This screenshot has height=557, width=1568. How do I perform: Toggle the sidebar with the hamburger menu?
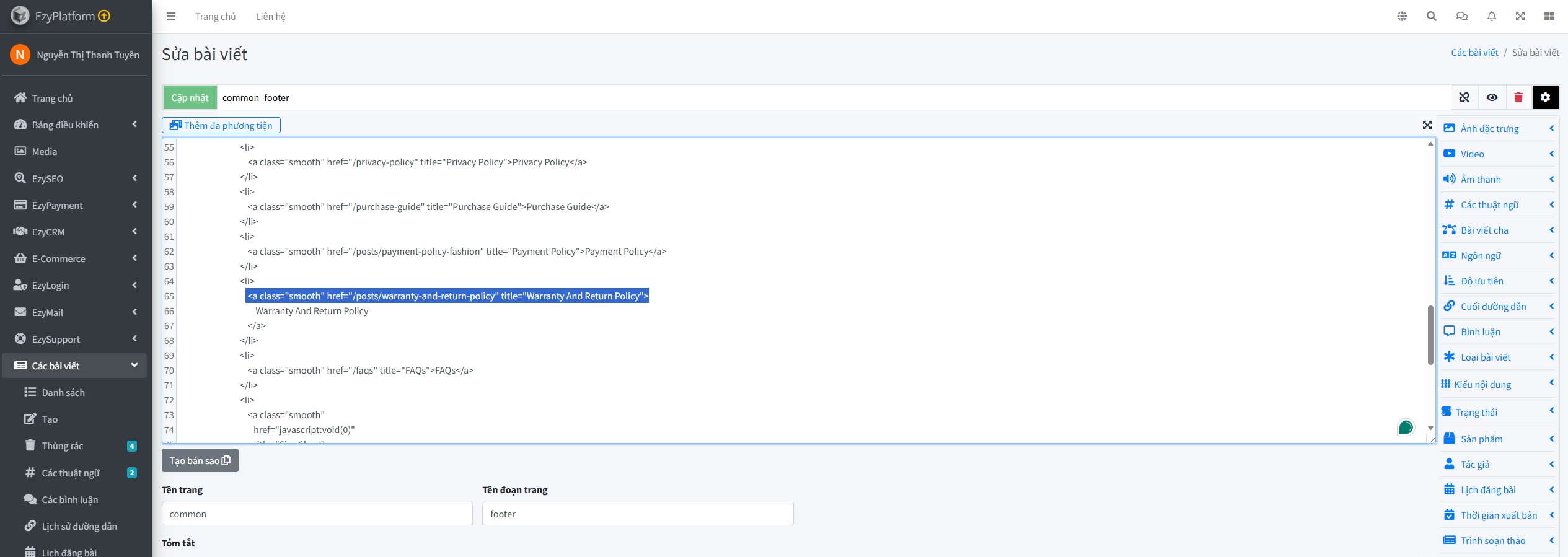pos(171,17)
